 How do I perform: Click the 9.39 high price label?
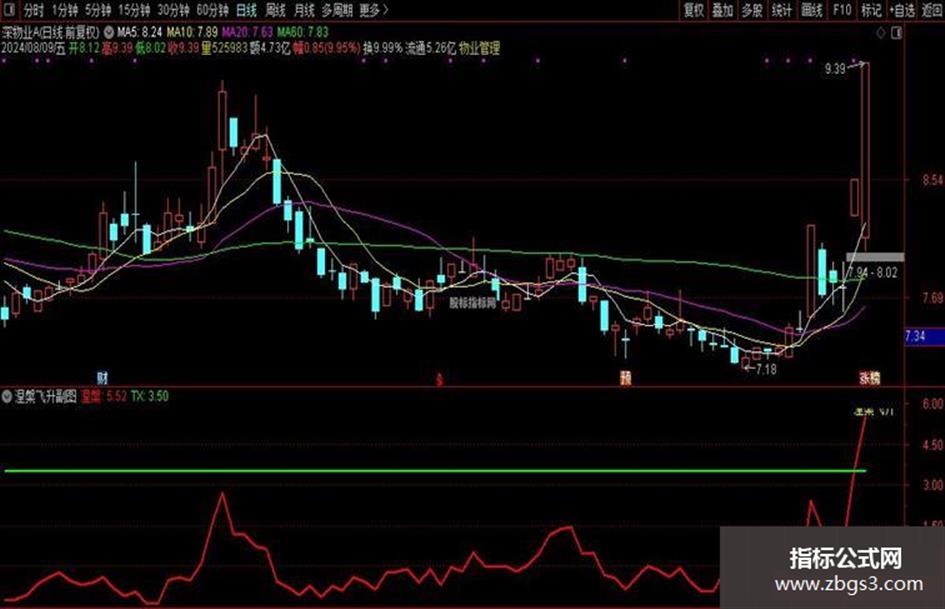[835, 69]
